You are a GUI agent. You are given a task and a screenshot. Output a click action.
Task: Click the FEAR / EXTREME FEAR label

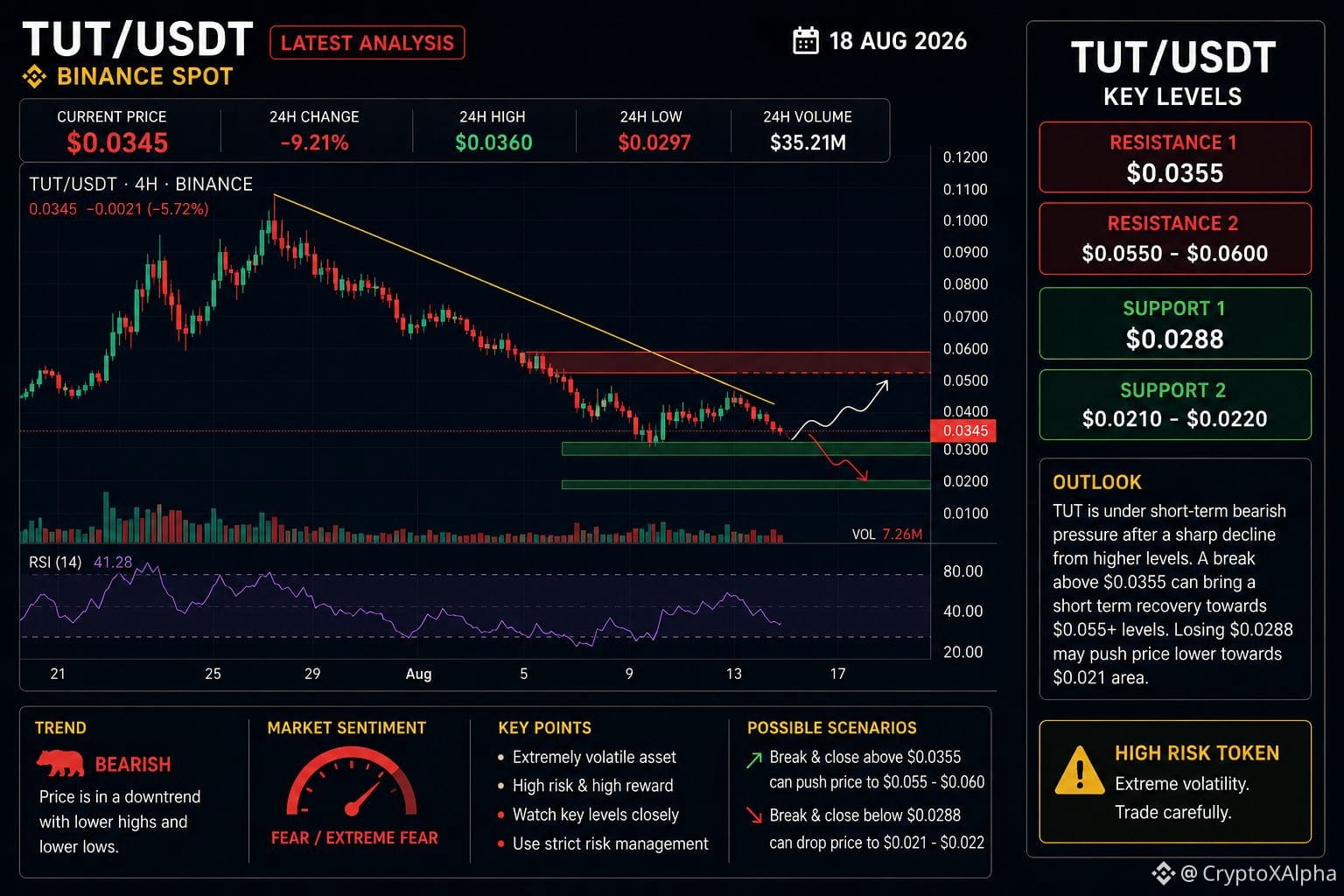pos(354,838)
